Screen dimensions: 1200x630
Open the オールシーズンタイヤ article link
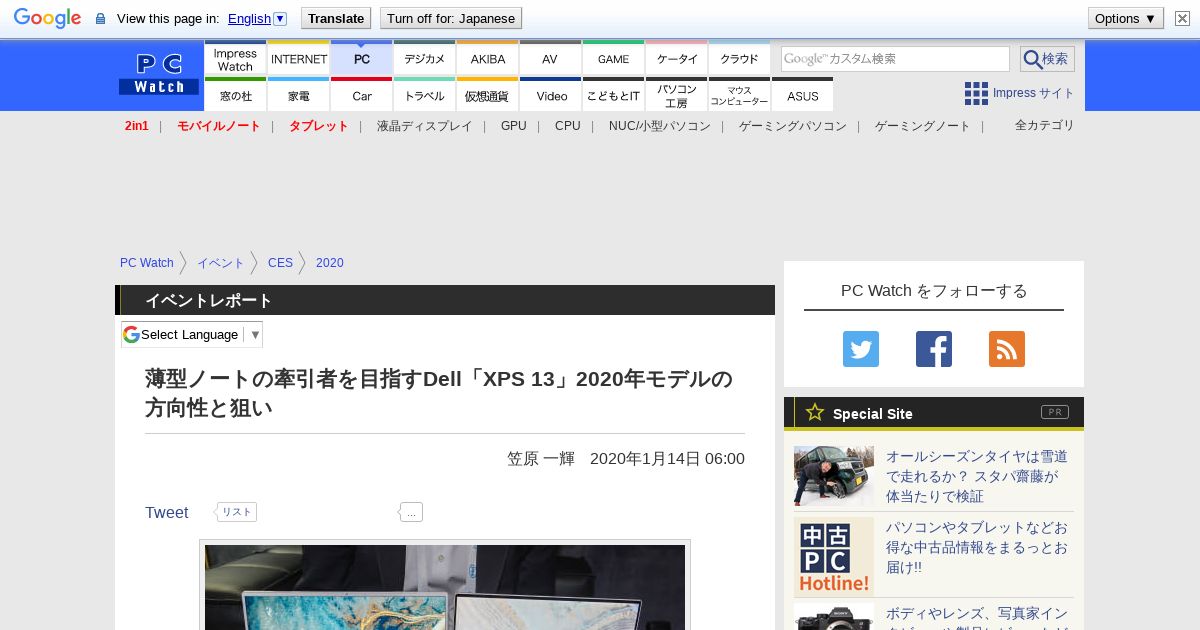(x=977, y=476)
